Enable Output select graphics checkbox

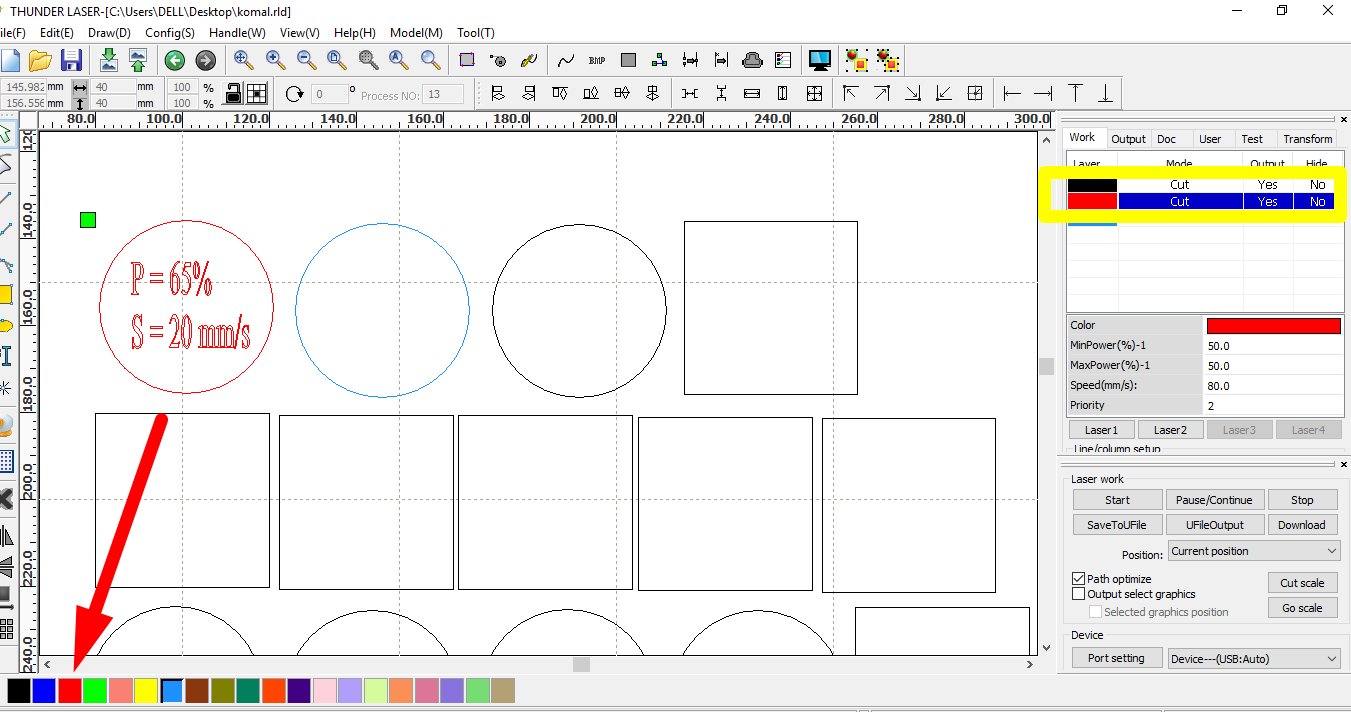[1078, 594]
